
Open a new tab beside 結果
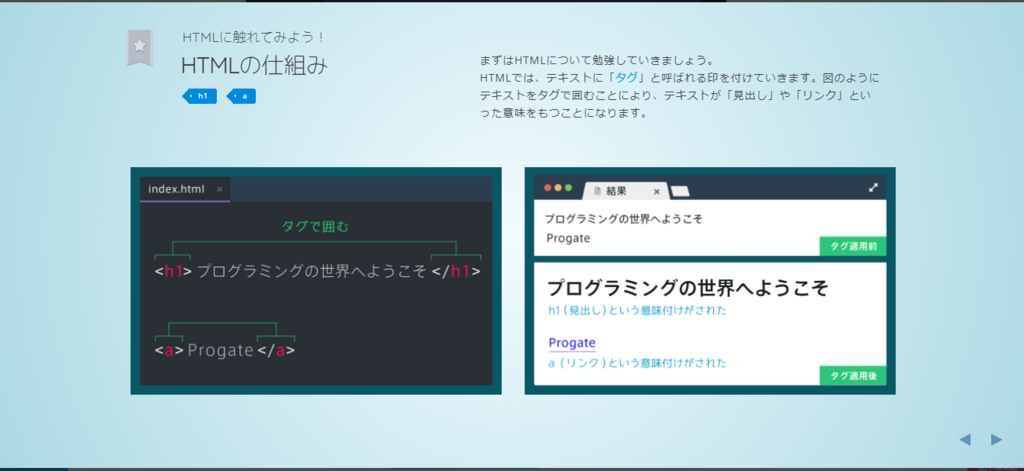point(680,191)
